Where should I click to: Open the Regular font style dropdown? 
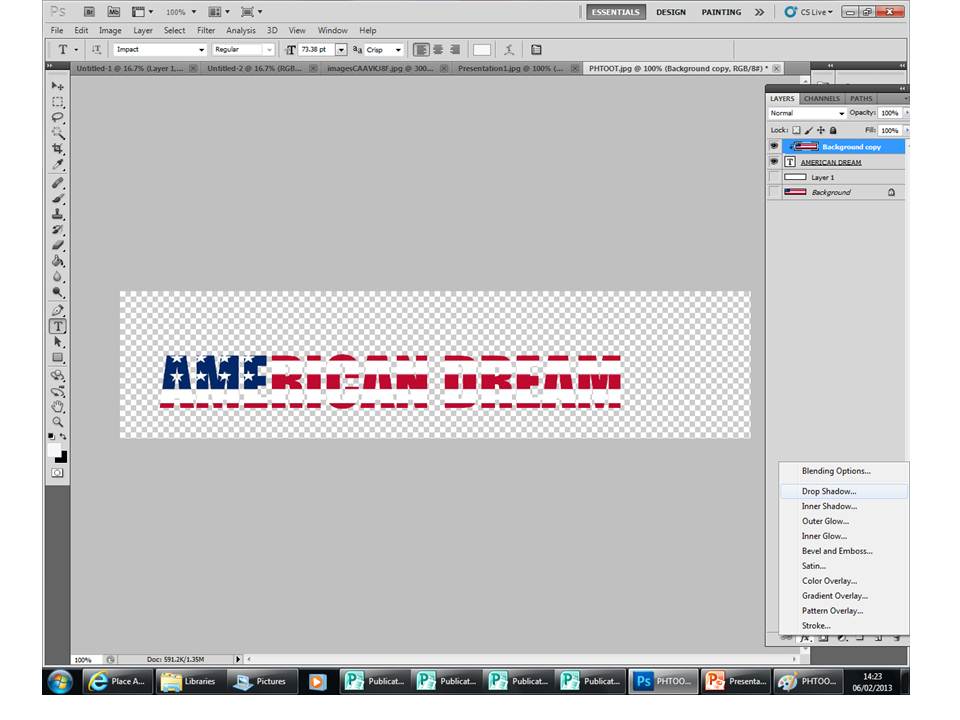[x=269, y=50]
